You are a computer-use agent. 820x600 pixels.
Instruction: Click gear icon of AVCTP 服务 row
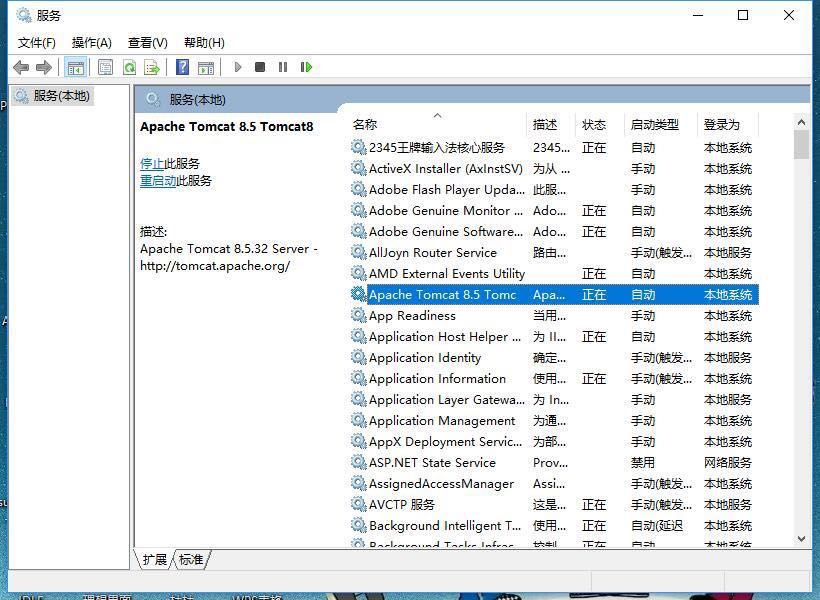pyautogui.click(x=358, y=504)
